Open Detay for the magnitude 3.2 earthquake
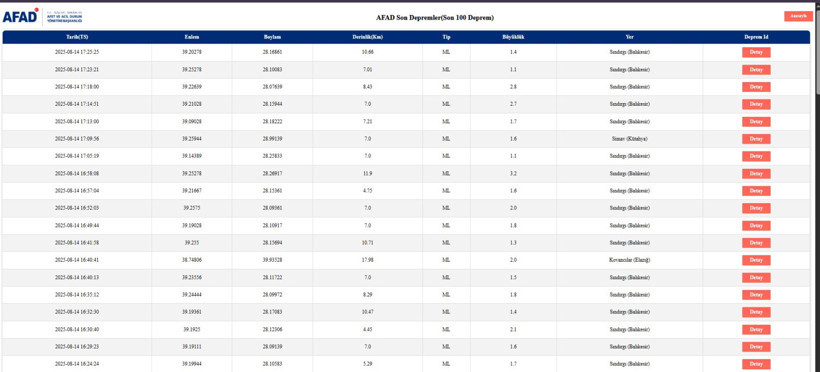 (756, 173)
